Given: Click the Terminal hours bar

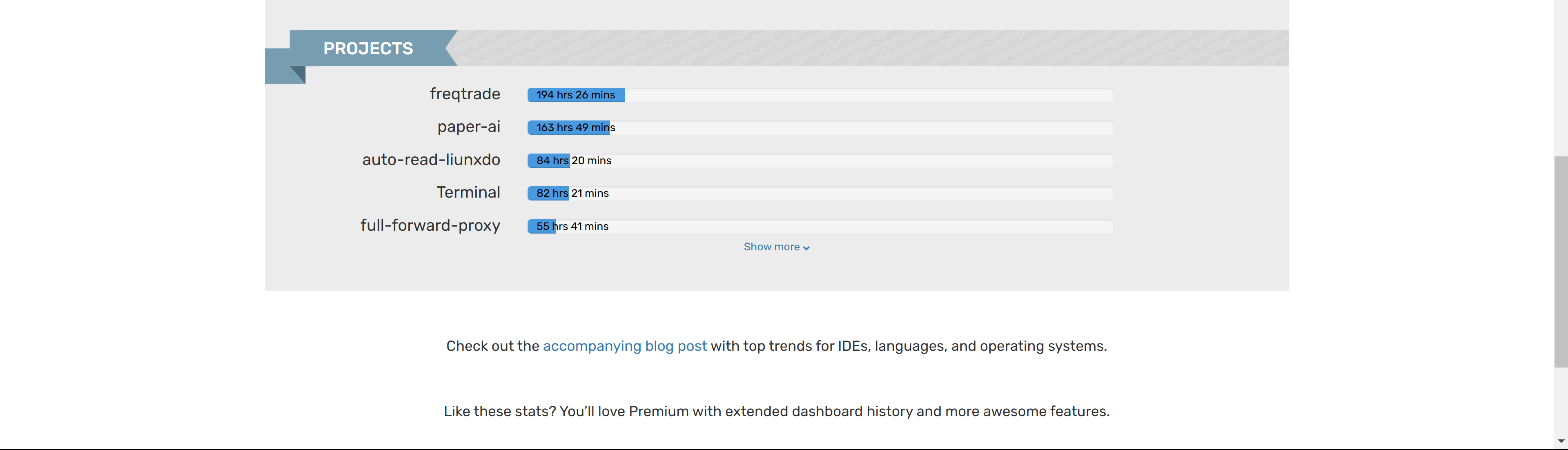Looking at the screenshot, I should (x=820, y=194).
